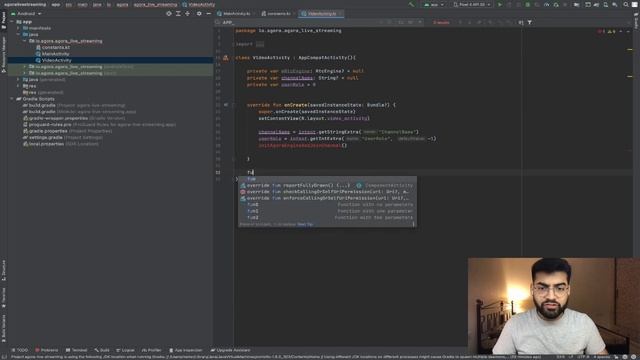This screenshot has height=360, width=640.
Task: Open module-level build.gradle file
Action: pos(79,111)
